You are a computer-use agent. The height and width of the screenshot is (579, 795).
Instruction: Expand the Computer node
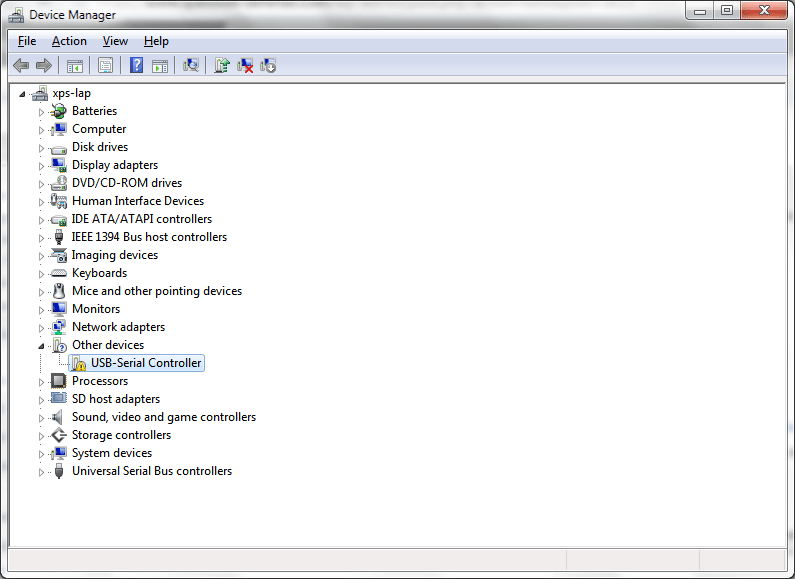(x=41, y=130)
